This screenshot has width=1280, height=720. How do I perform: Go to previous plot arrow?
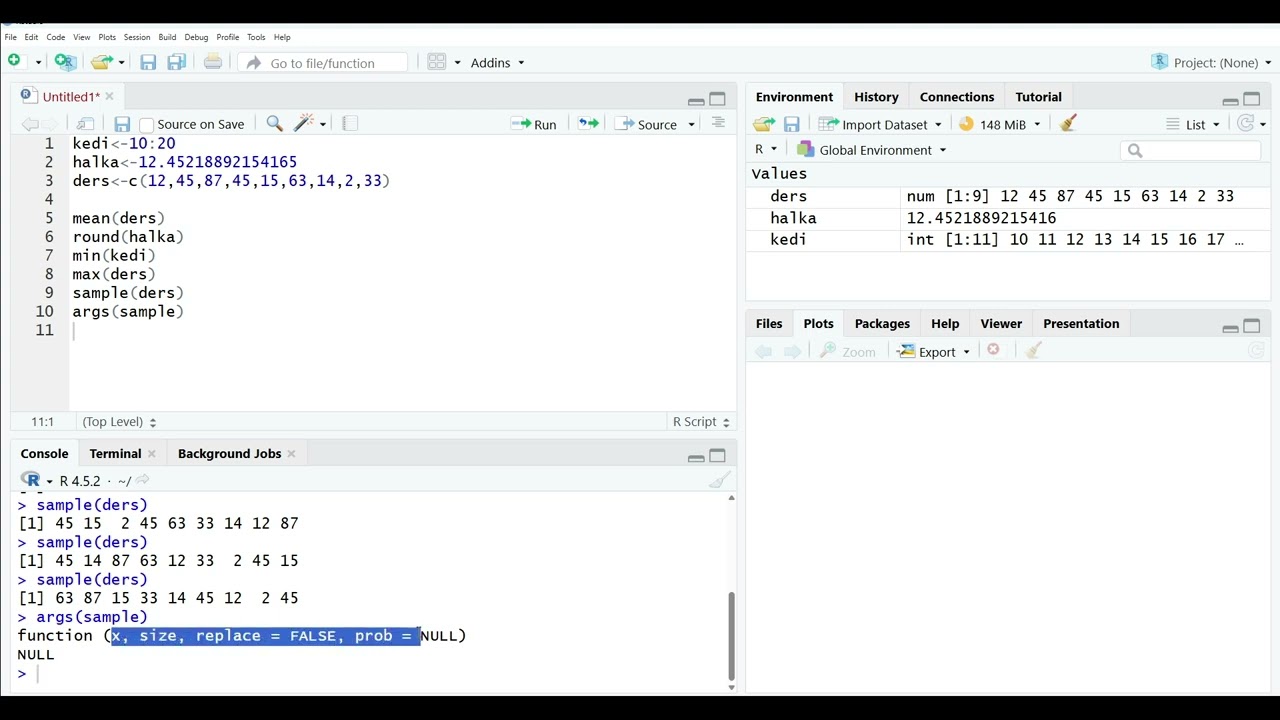click(763, 351)
